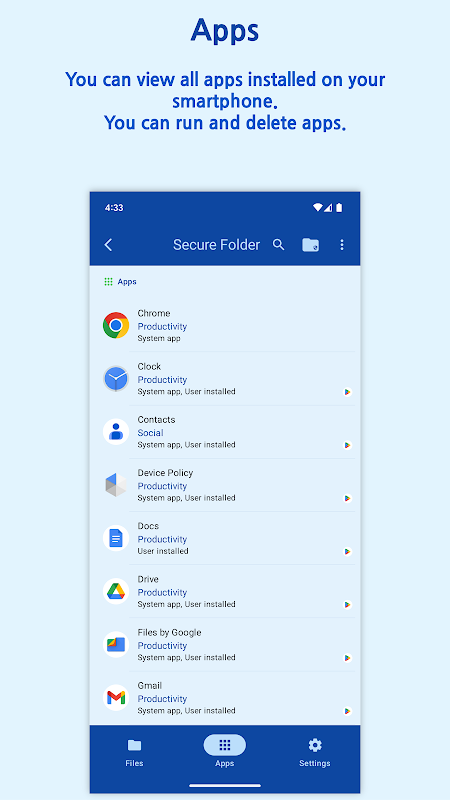Viewport: 450px width, 800px height.
Task: Open the Play Store badge for Clock
Action: point(347,392)
